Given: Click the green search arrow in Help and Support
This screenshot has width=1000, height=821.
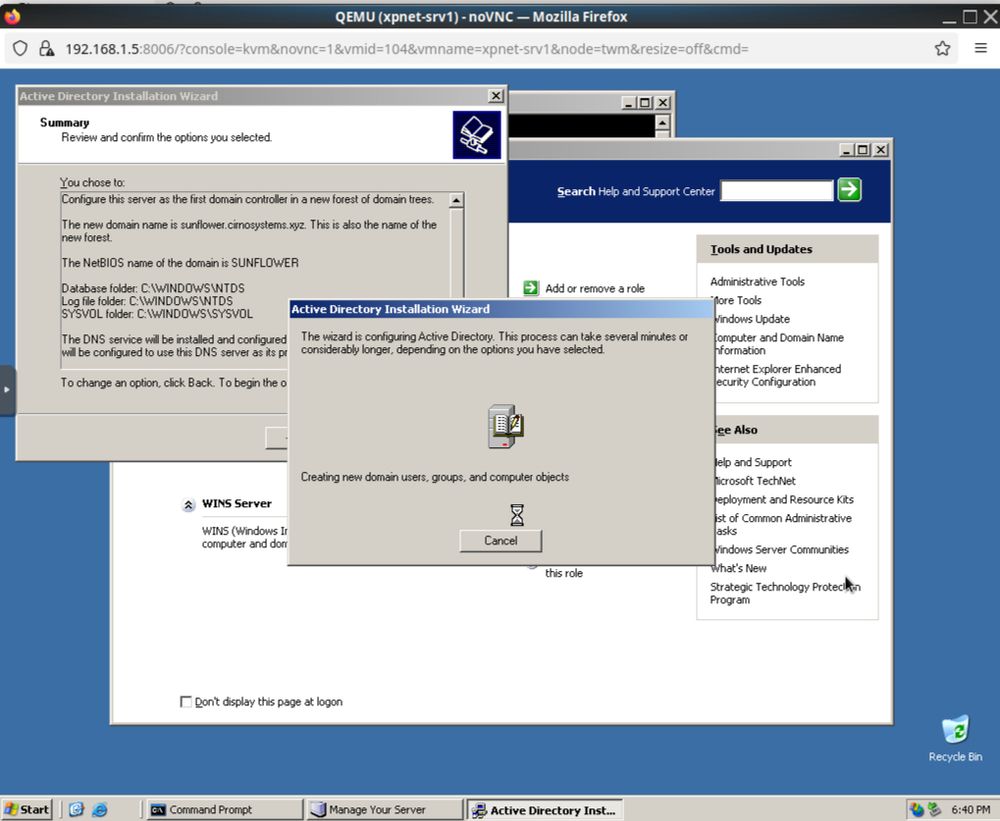Looking at the screenshot, I should [849, 189].
